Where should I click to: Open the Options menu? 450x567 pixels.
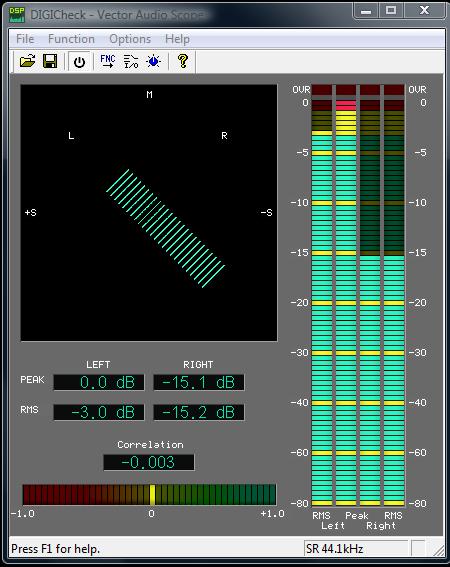[x=130, y=39]
